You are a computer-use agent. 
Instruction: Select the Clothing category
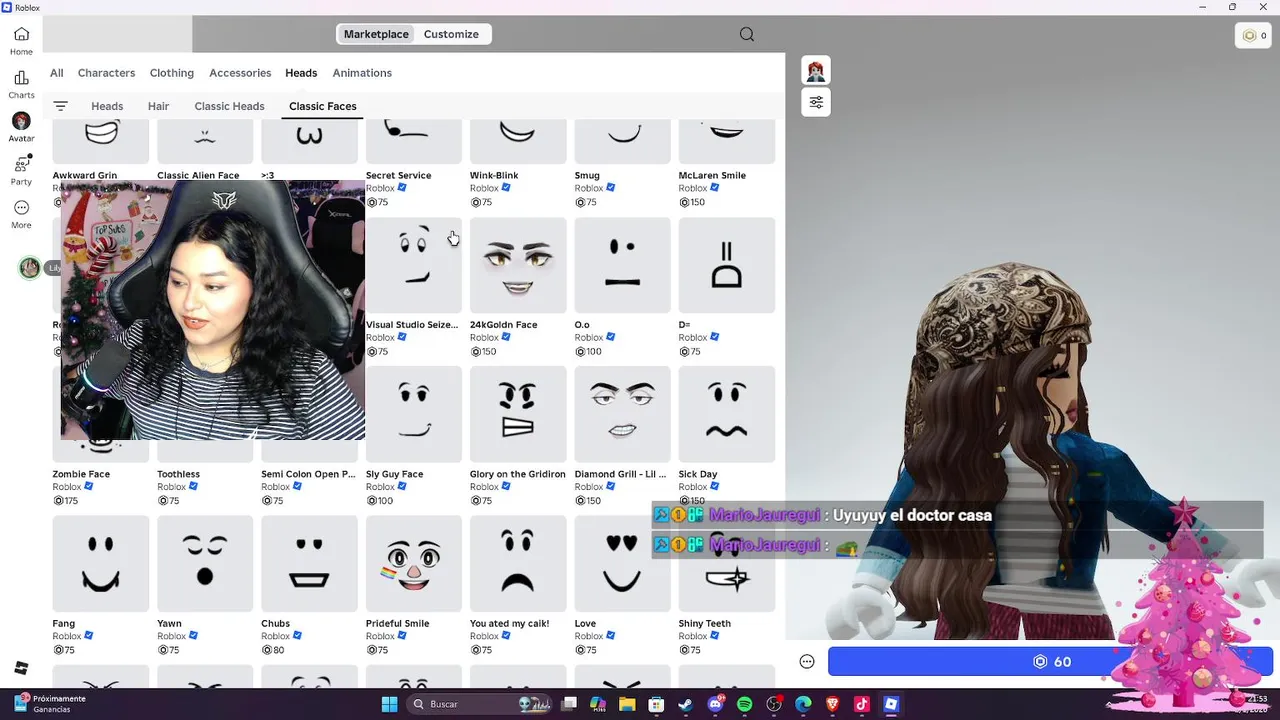172,73
